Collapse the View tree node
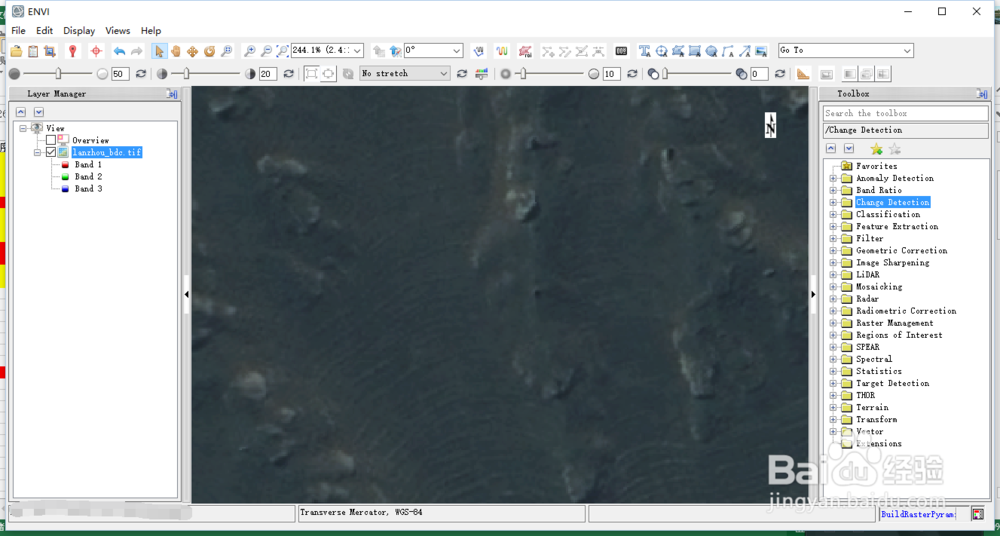1000x536 pixels. (23, 128)
